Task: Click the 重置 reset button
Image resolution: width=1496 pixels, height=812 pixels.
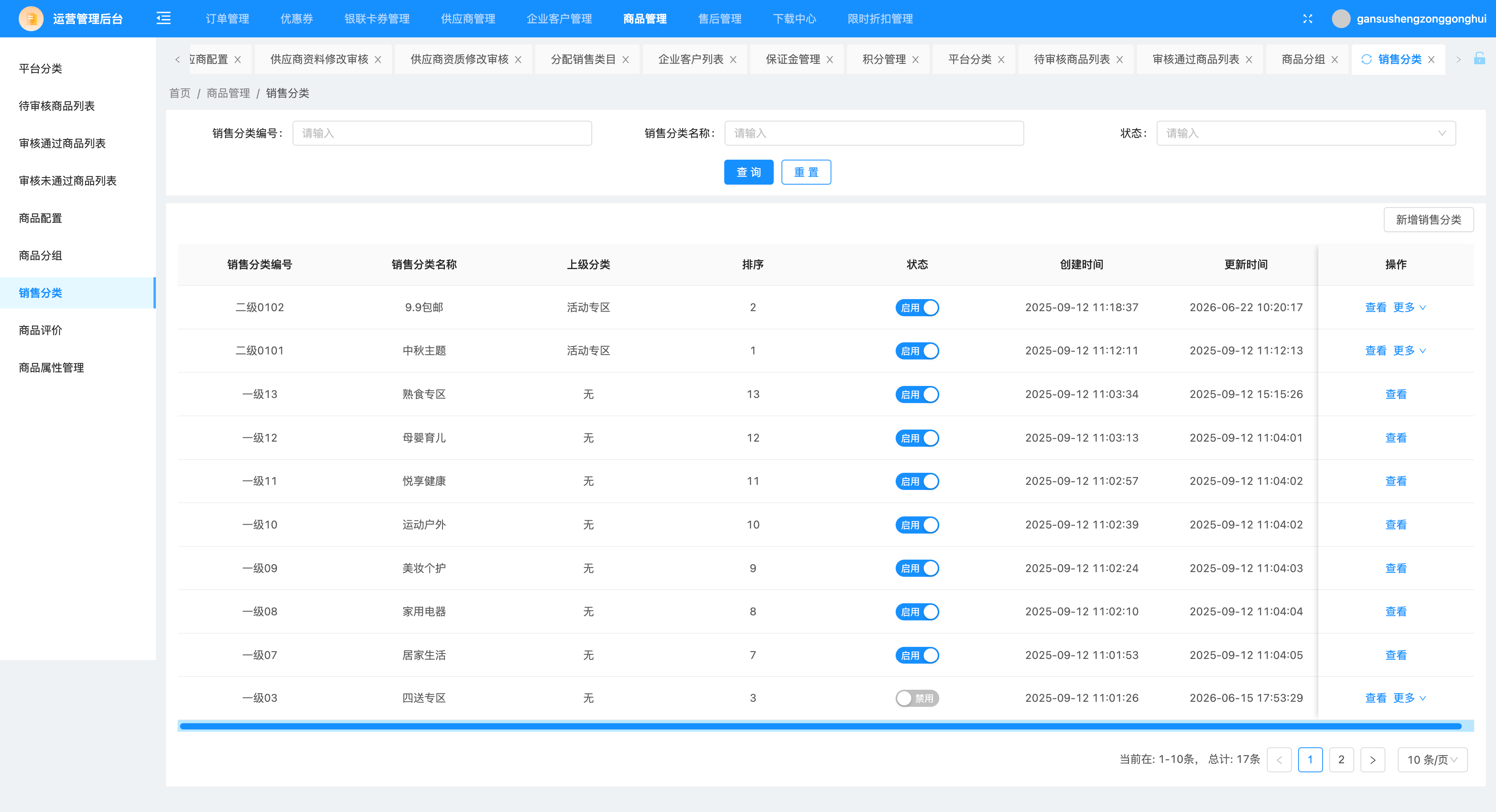Action: 806,172
